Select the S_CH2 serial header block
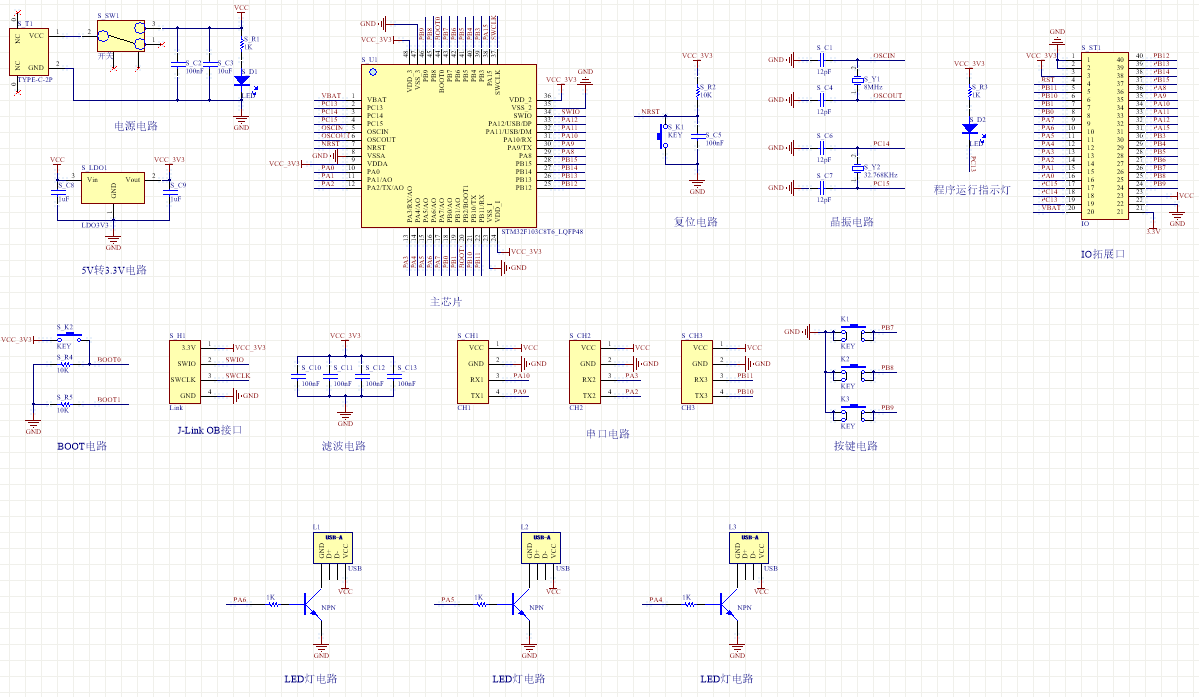The image size is (1200, 697). click(x=586, y=371)
